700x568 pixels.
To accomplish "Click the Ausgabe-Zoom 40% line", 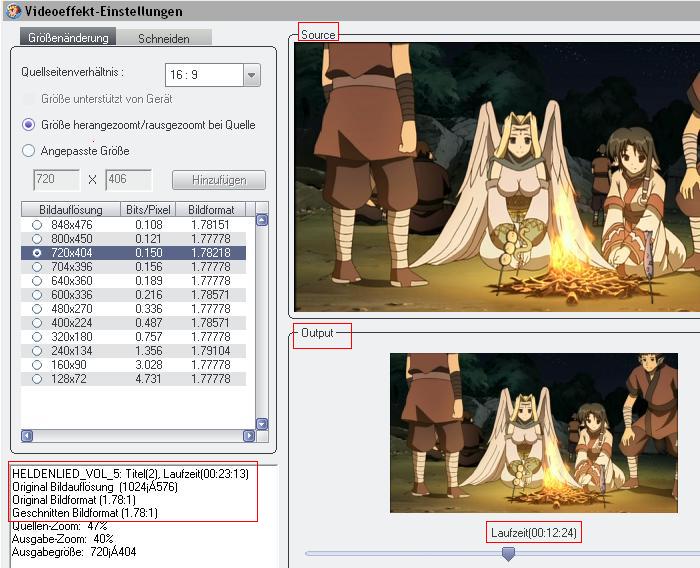I will (x=62, y=539).
